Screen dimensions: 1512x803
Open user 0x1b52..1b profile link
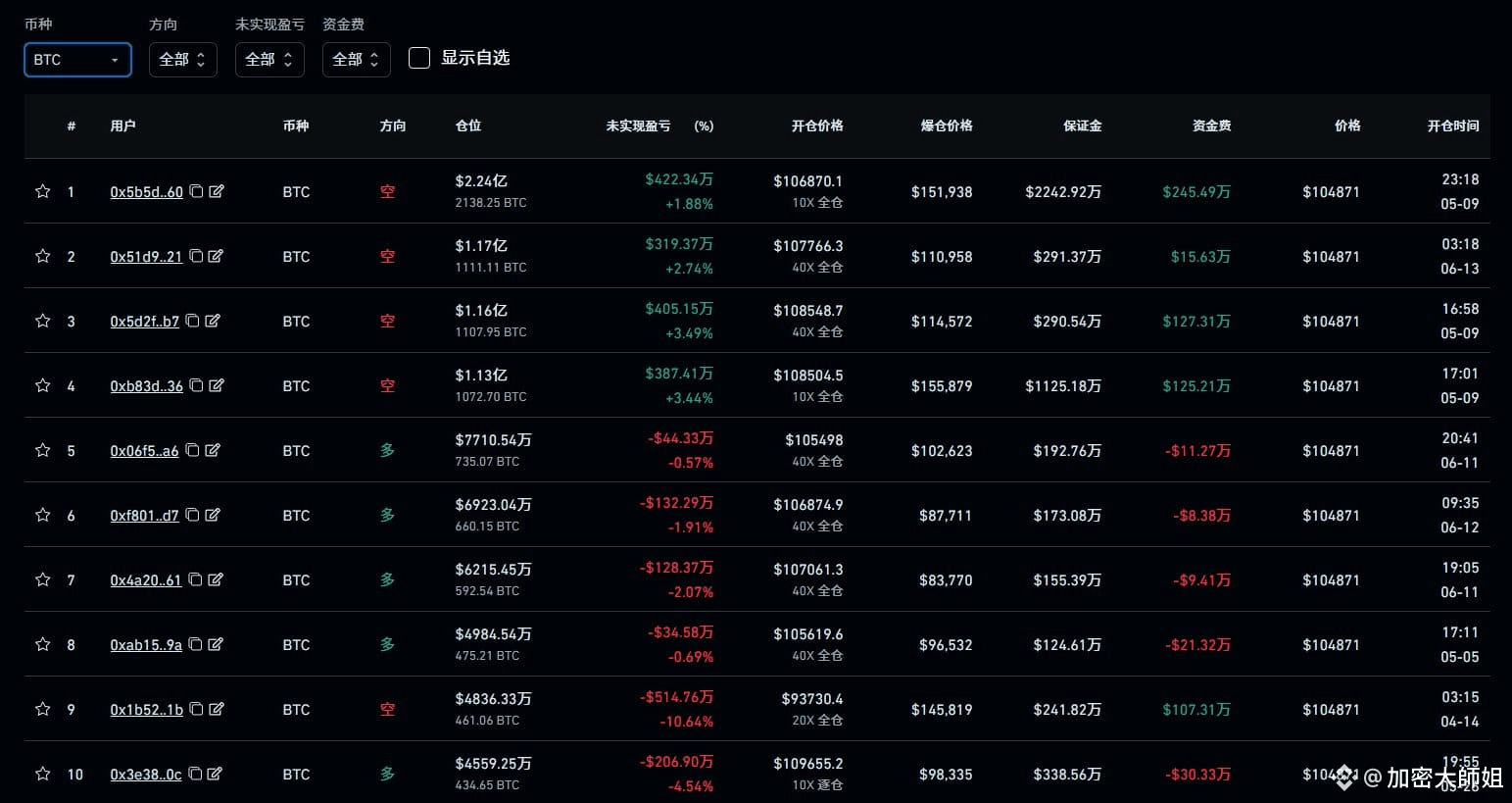click(x=147, y=710)
